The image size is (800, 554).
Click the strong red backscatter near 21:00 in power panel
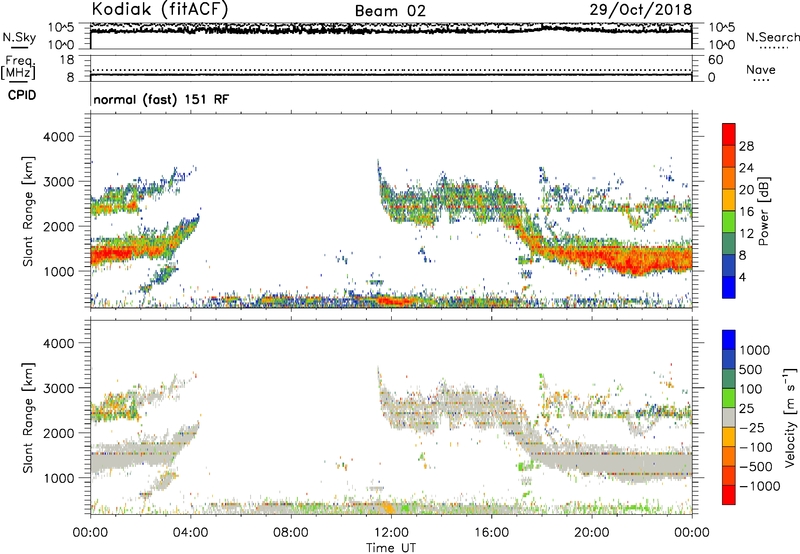633,260
